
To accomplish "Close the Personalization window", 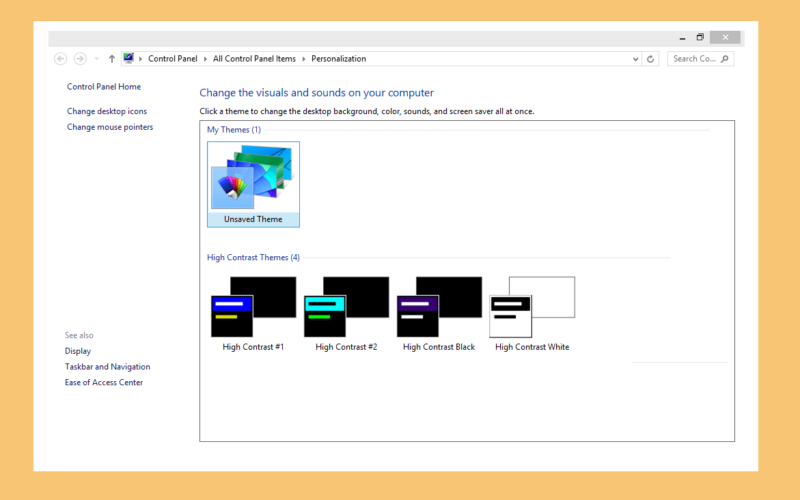I will 725,37.
